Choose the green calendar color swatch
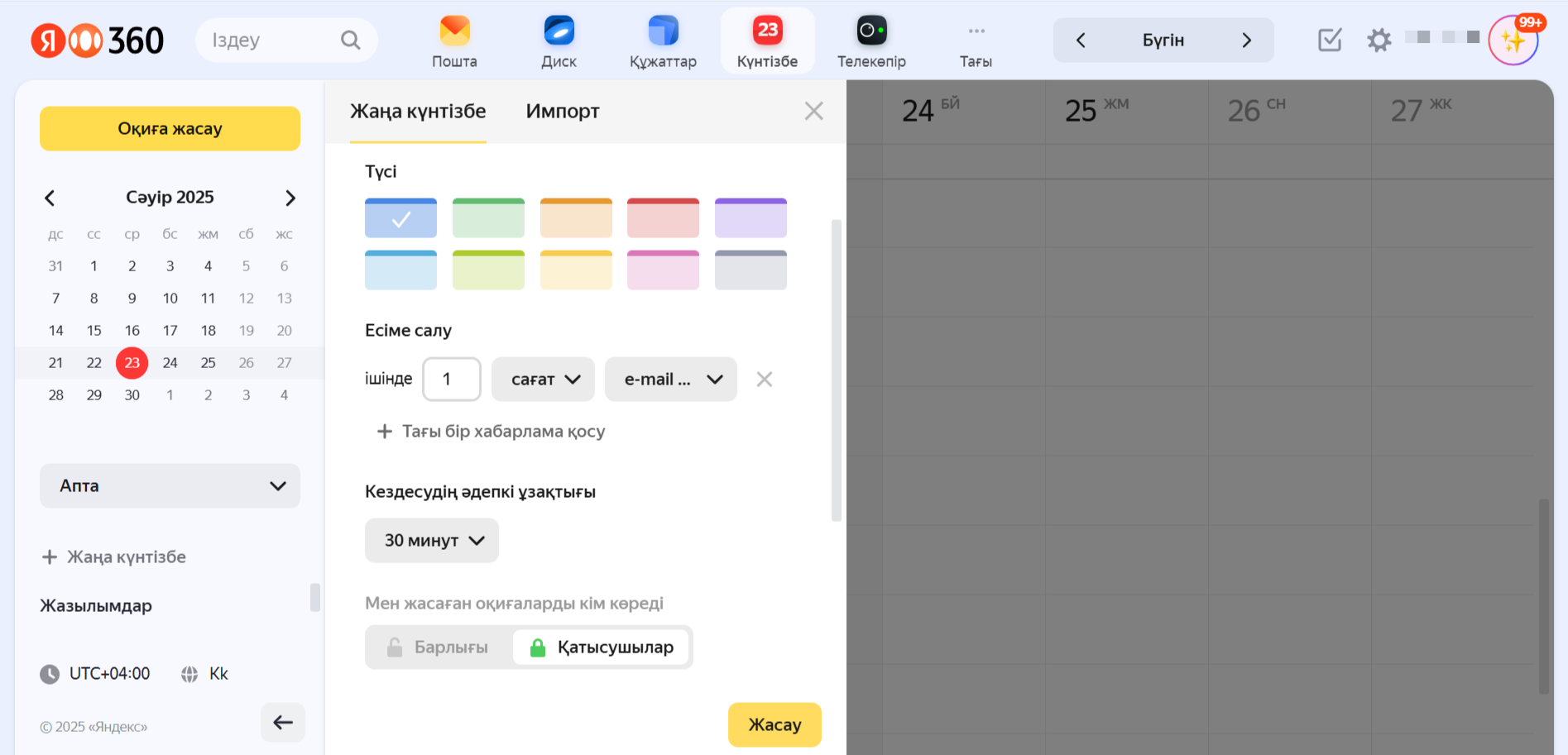Viewport: 1568px width, 755px height. pos(488,218)
